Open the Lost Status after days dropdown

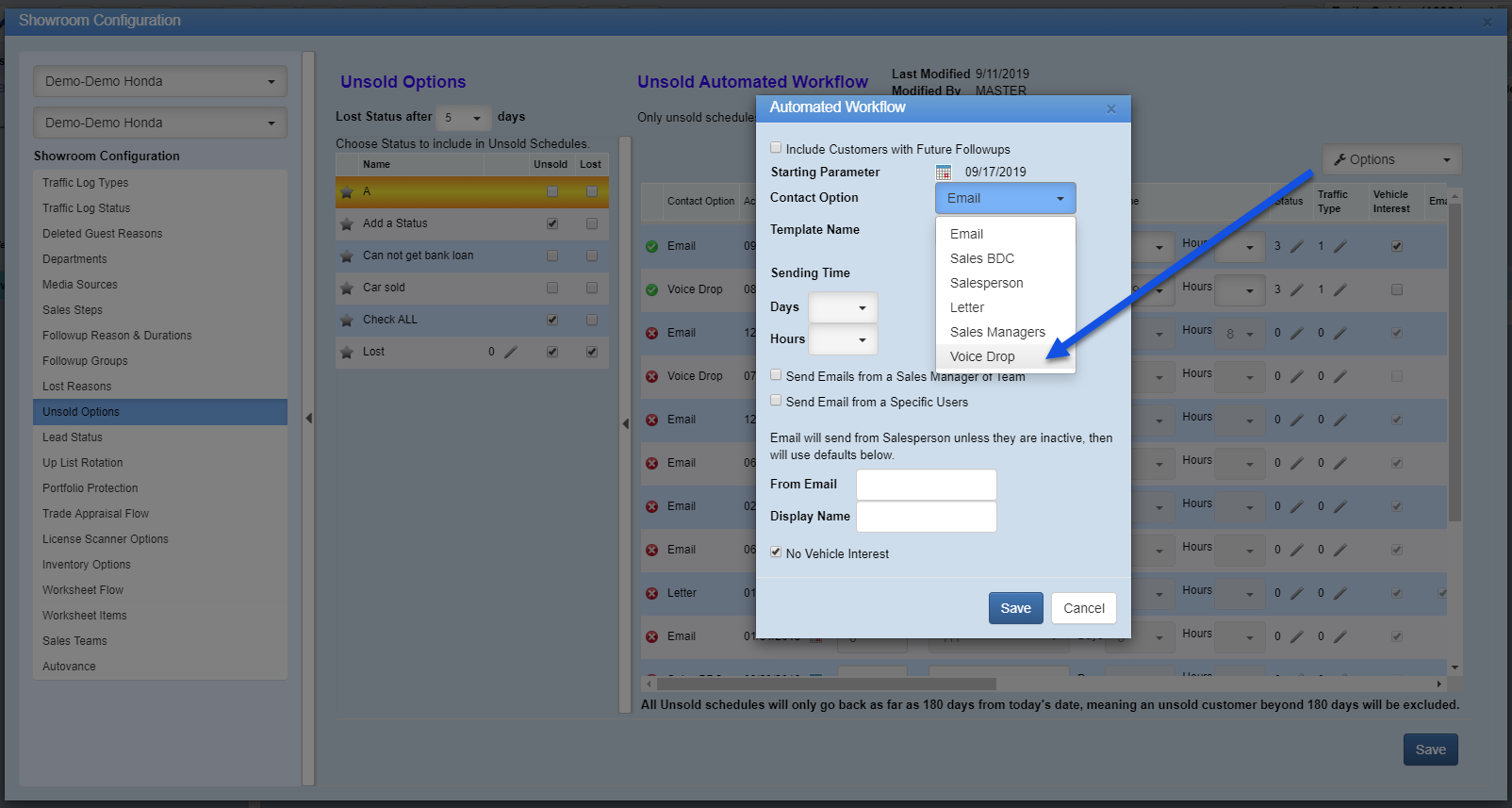[464, 118]
